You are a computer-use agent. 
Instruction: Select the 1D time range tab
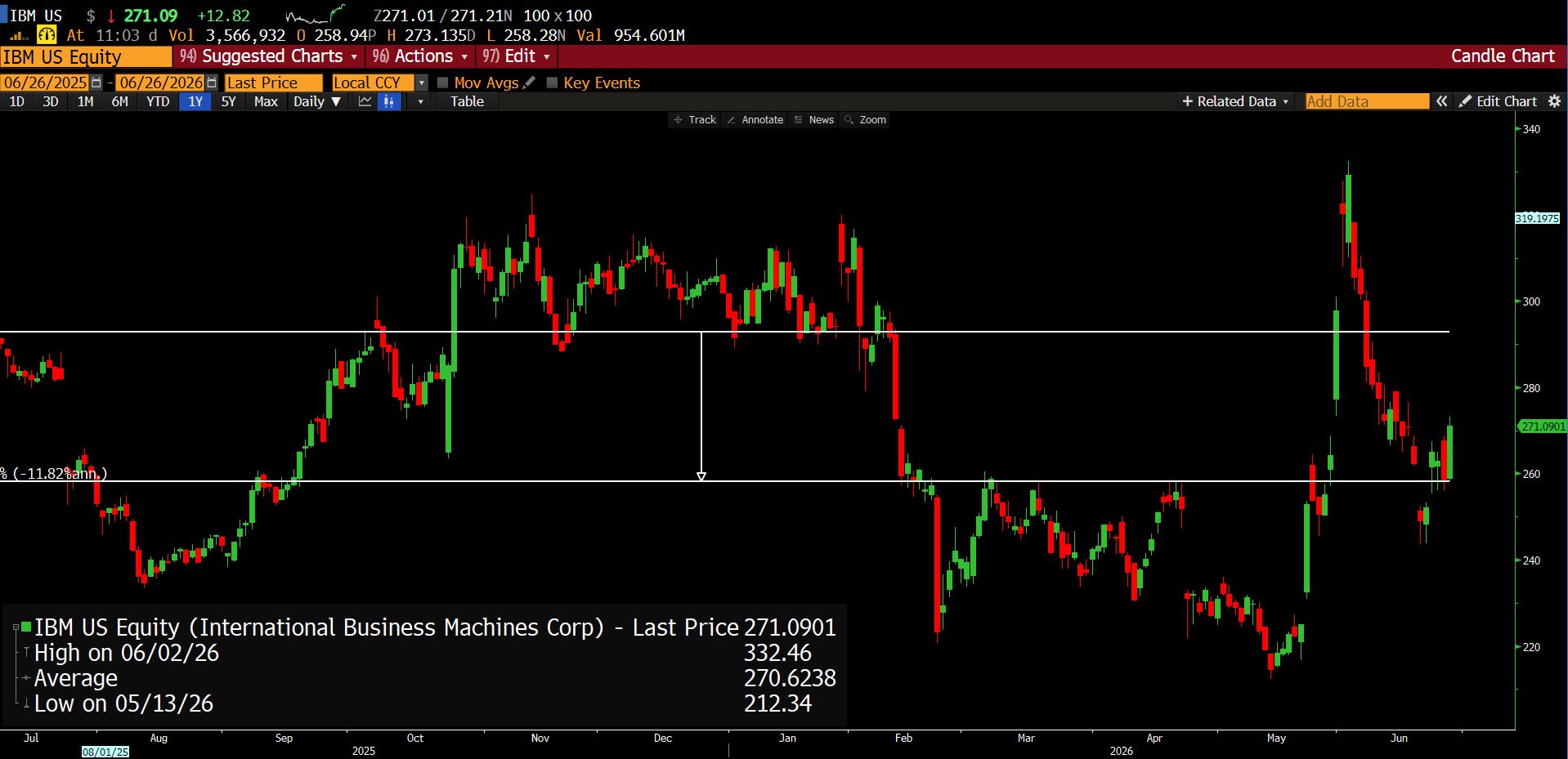point(16,101)
